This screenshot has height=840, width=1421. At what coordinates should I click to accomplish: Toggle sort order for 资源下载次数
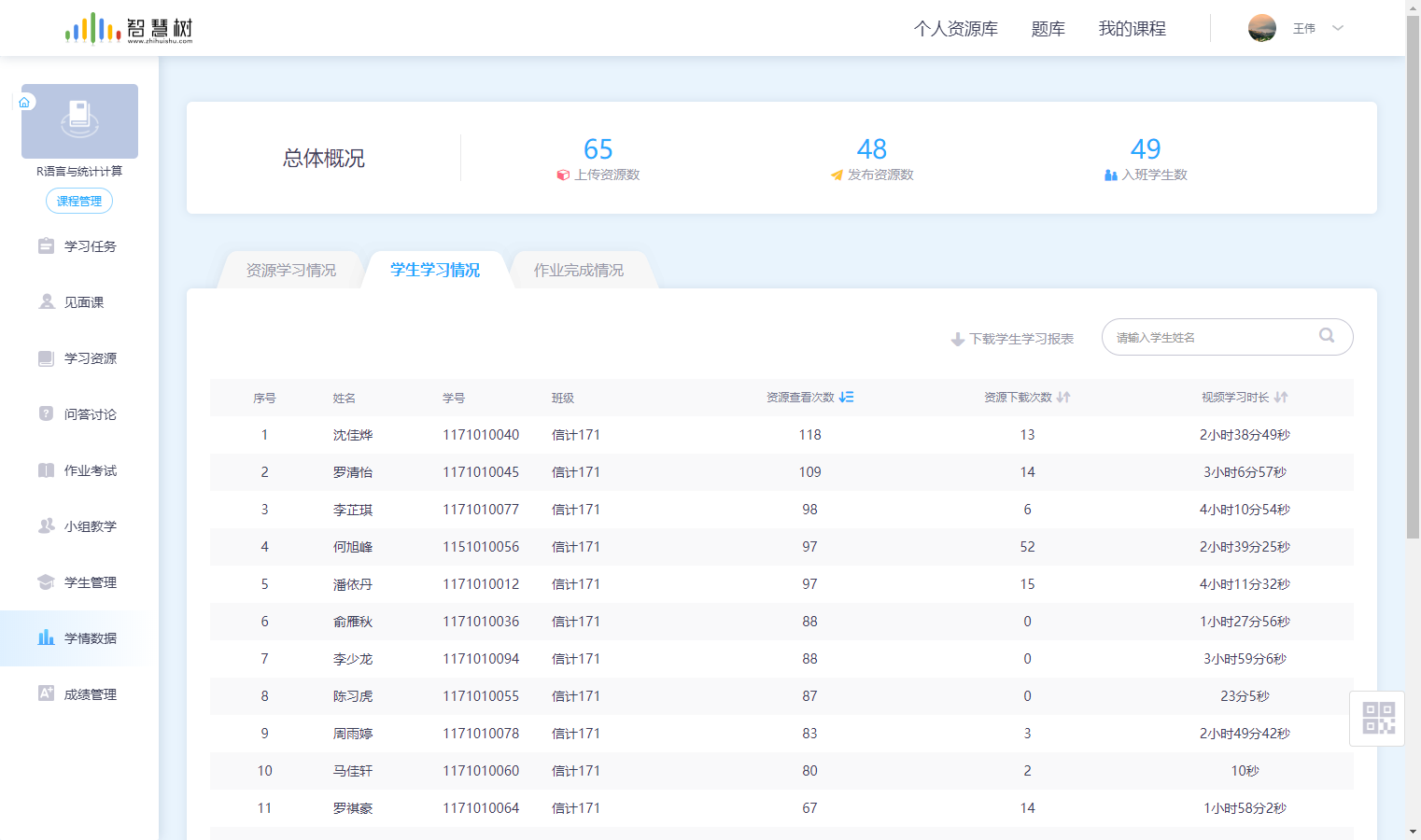point(1064,397)
